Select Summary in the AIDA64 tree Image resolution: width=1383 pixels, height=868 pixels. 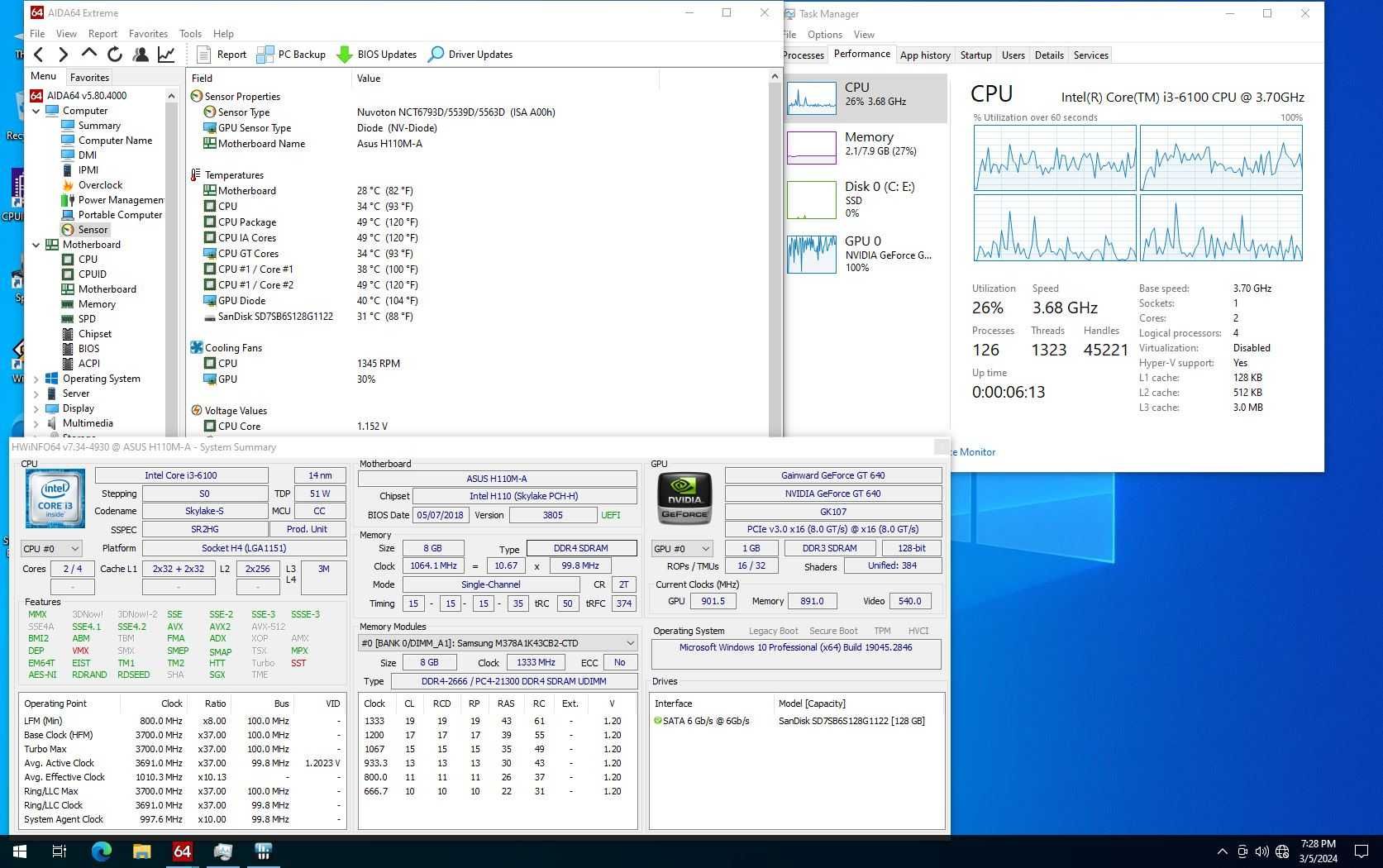[x=99, y=126]
